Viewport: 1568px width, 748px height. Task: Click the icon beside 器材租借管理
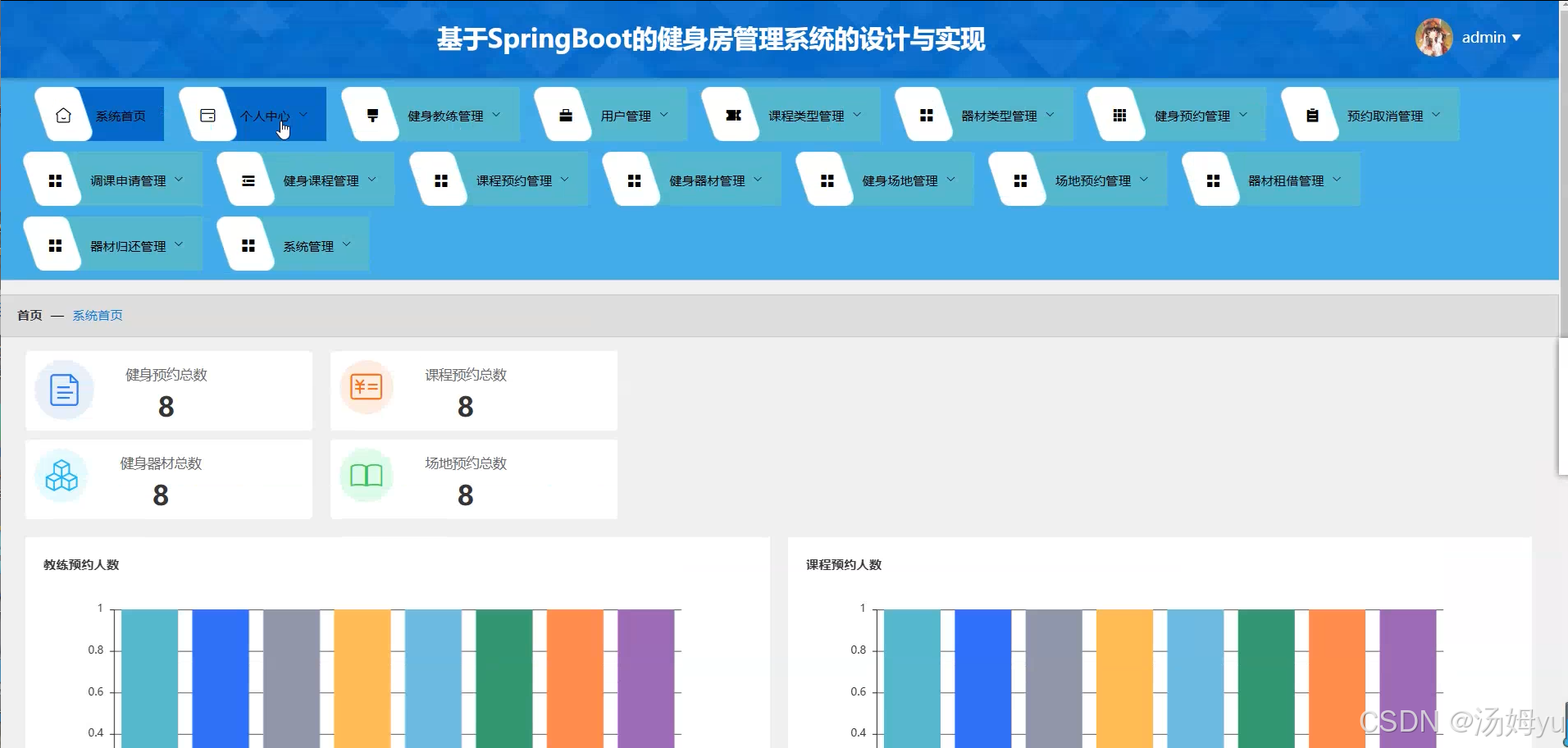(1213, 180)
